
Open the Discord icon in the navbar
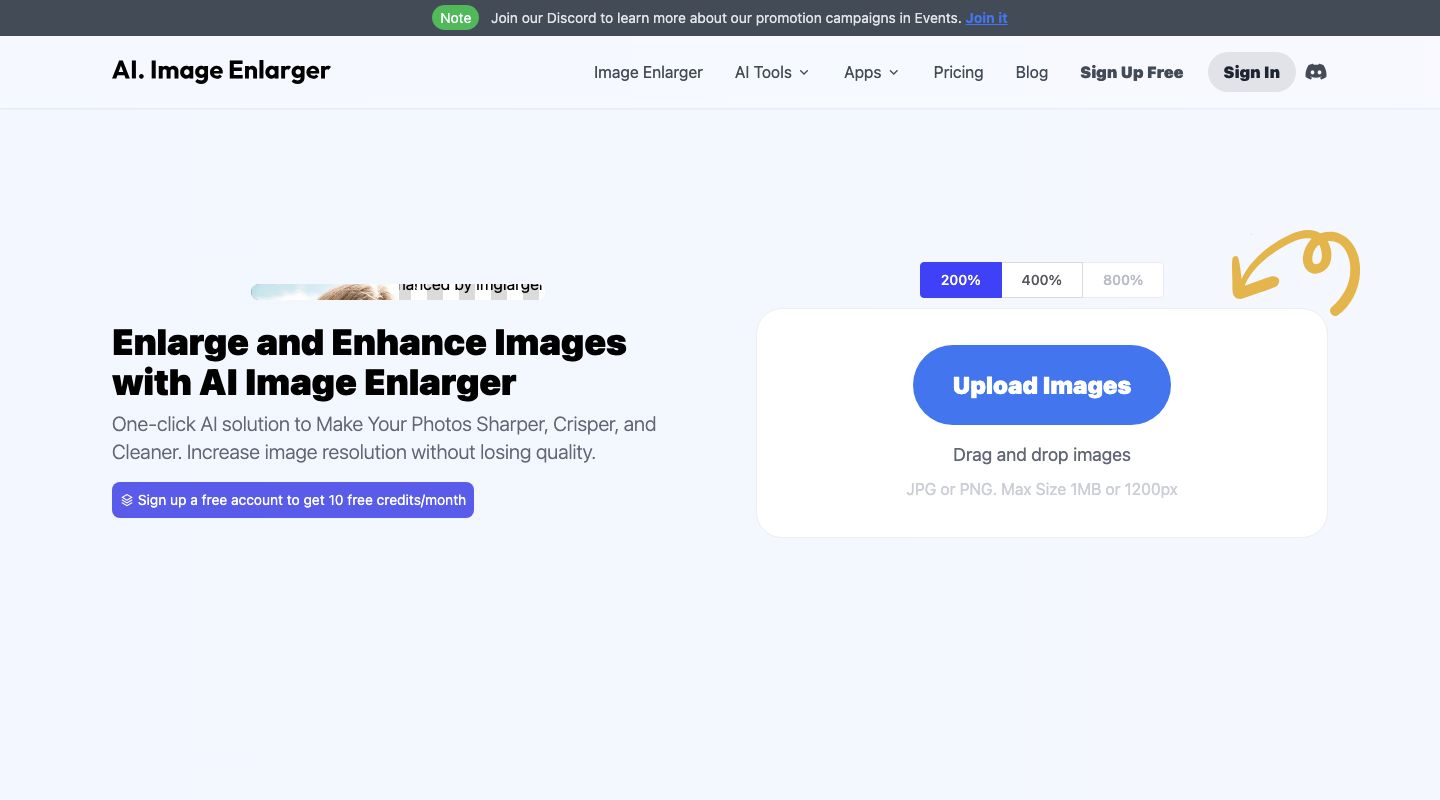coord(1316,72)
